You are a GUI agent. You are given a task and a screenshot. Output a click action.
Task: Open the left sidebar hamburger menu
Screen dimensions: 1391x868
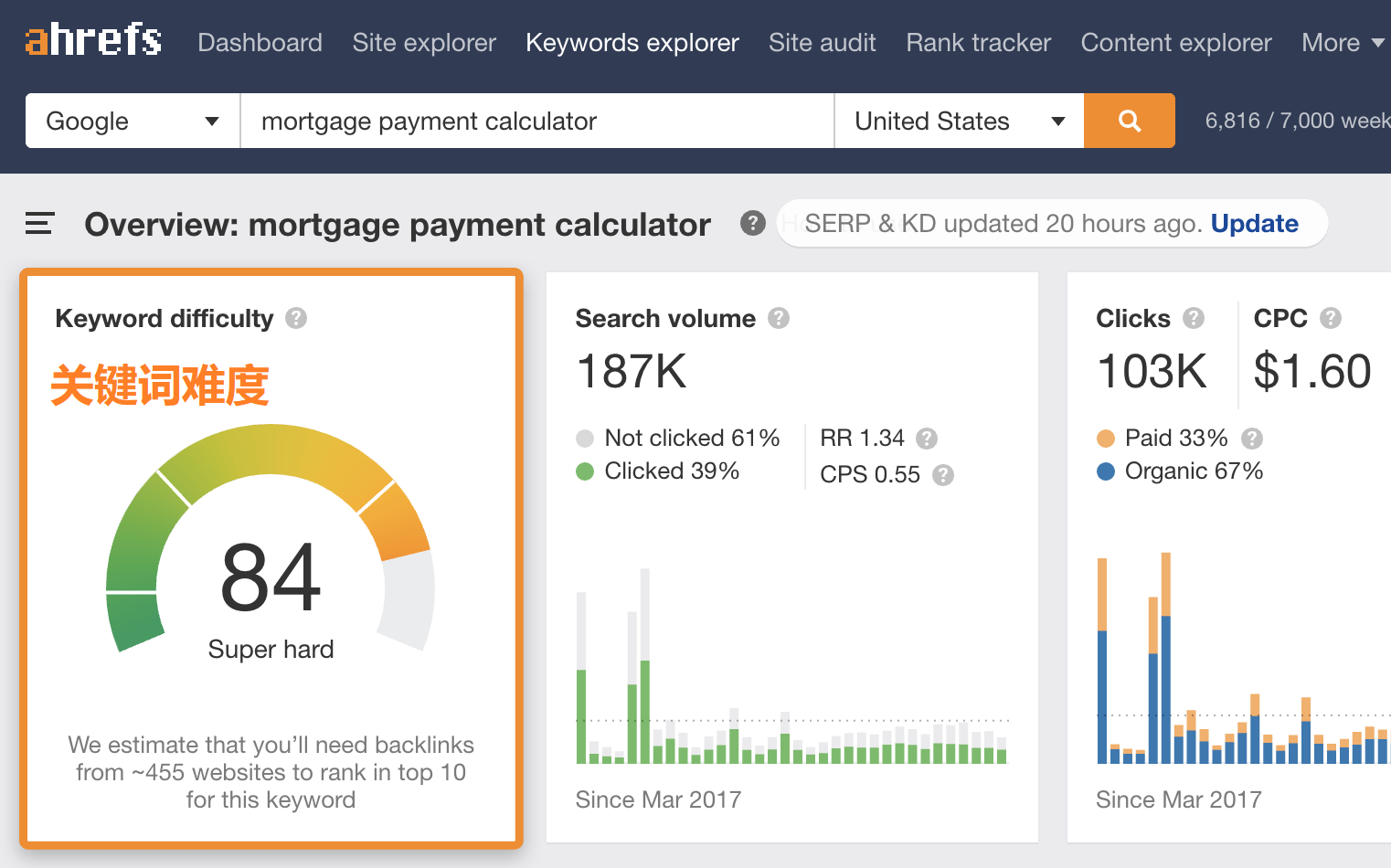pos(38,223)
